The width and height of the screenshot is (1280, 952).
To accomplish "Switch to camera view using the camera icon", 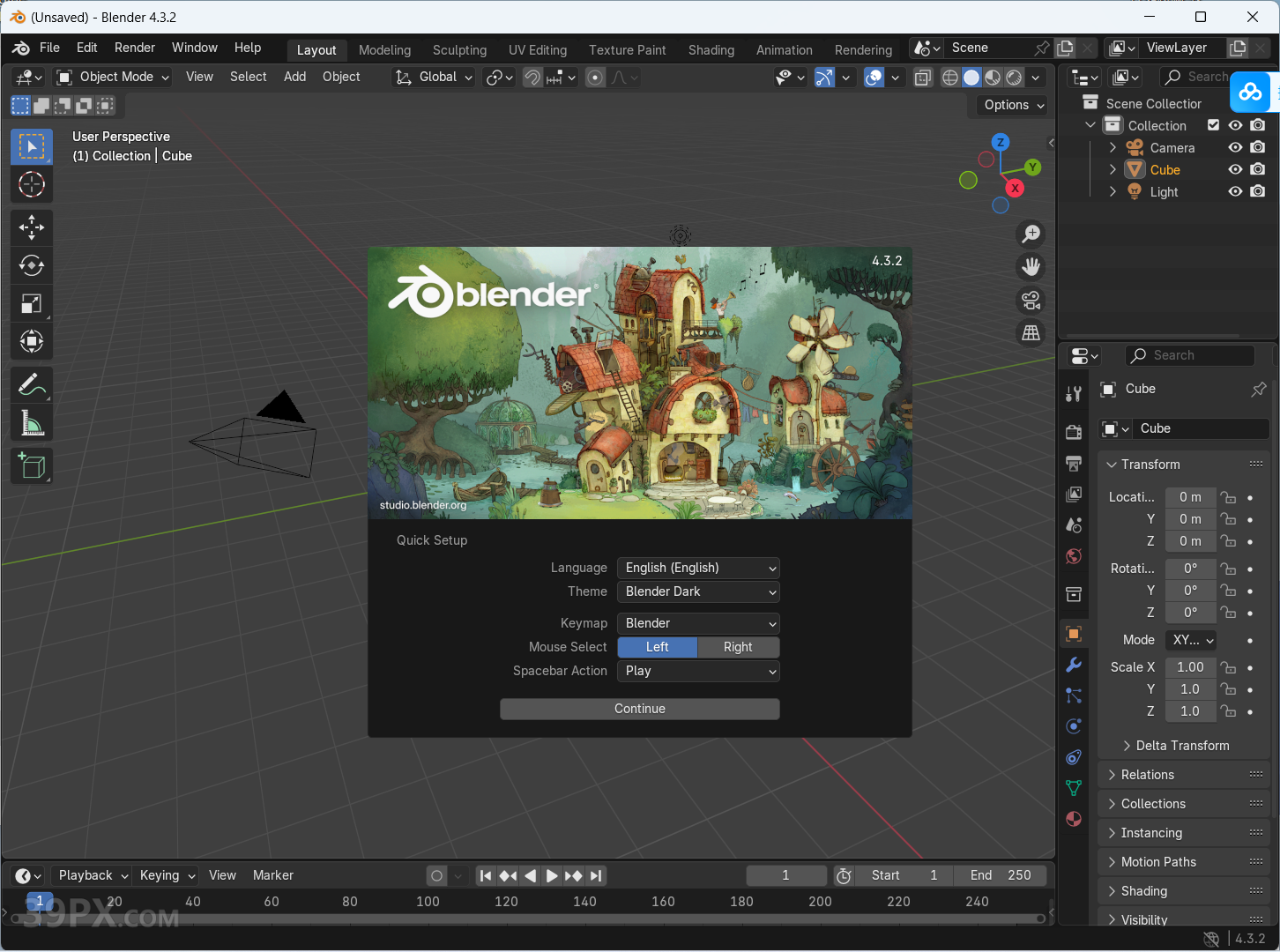I will (1031, 301).
